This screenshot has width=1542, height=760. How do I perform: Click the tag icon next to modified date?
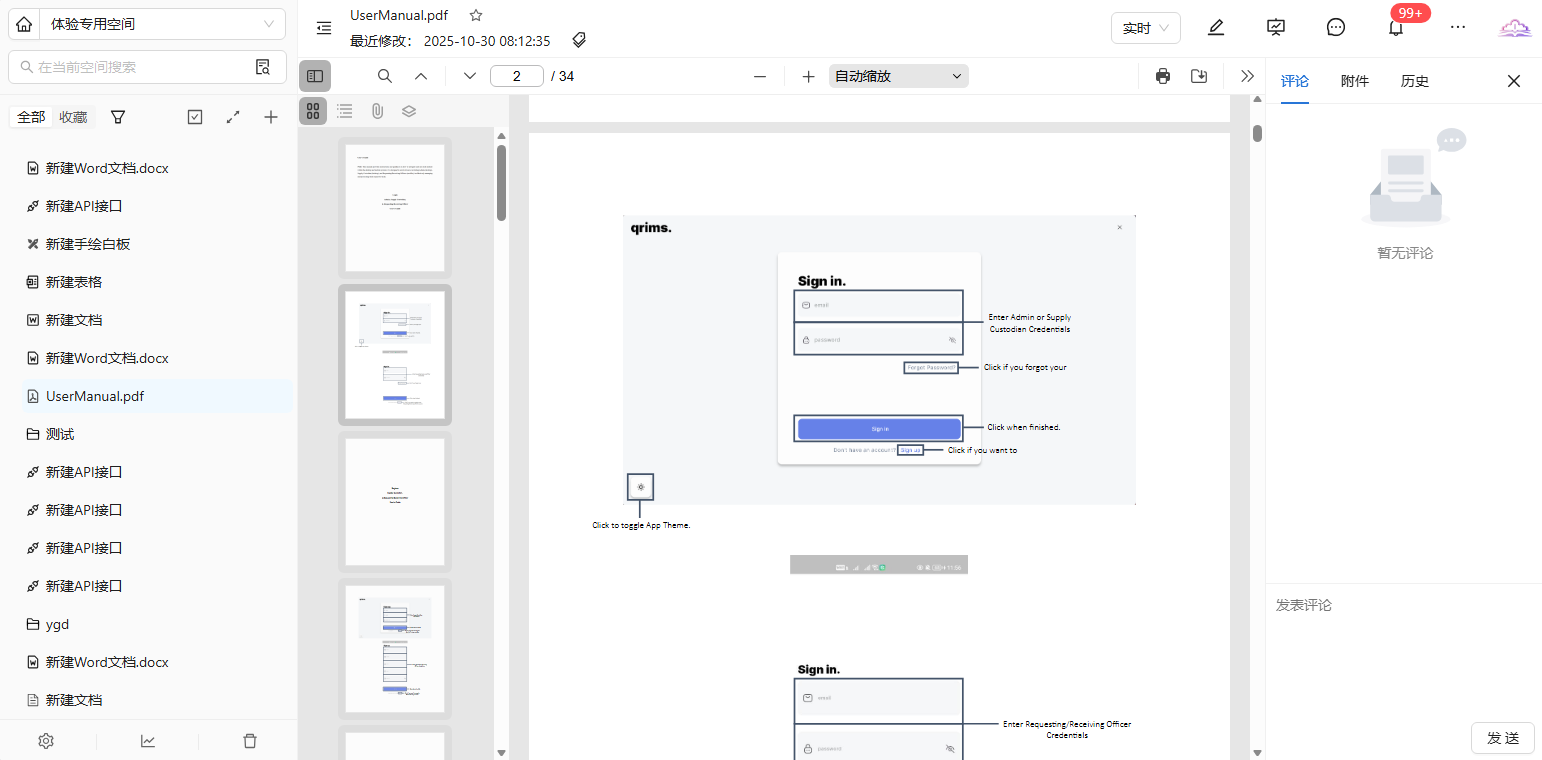(x=579, y=40)
